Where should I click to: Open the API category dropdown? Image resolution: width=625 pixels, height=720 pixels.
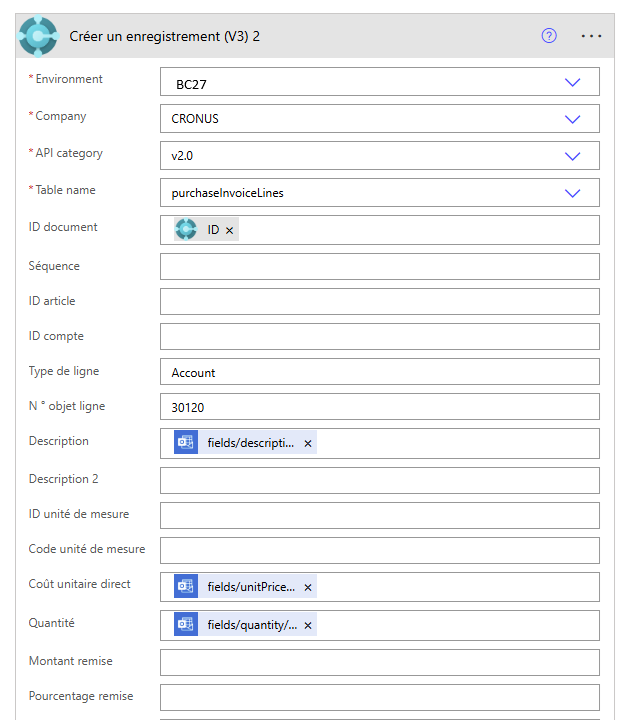572,156
